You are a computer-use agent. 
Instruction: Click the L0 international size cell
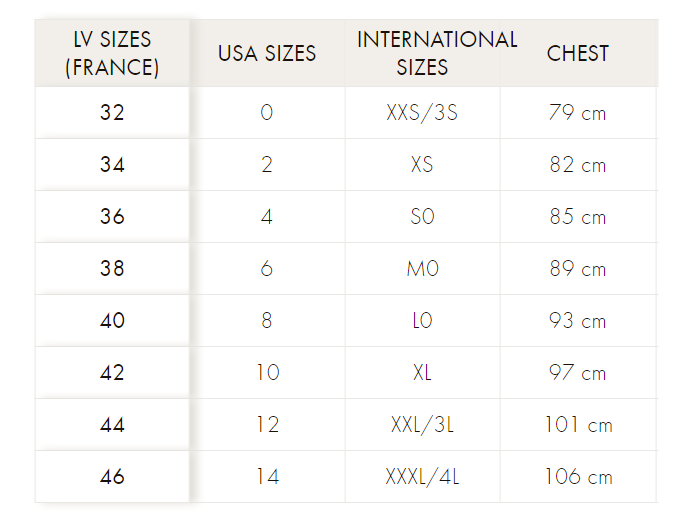click(x=422, y=321)
